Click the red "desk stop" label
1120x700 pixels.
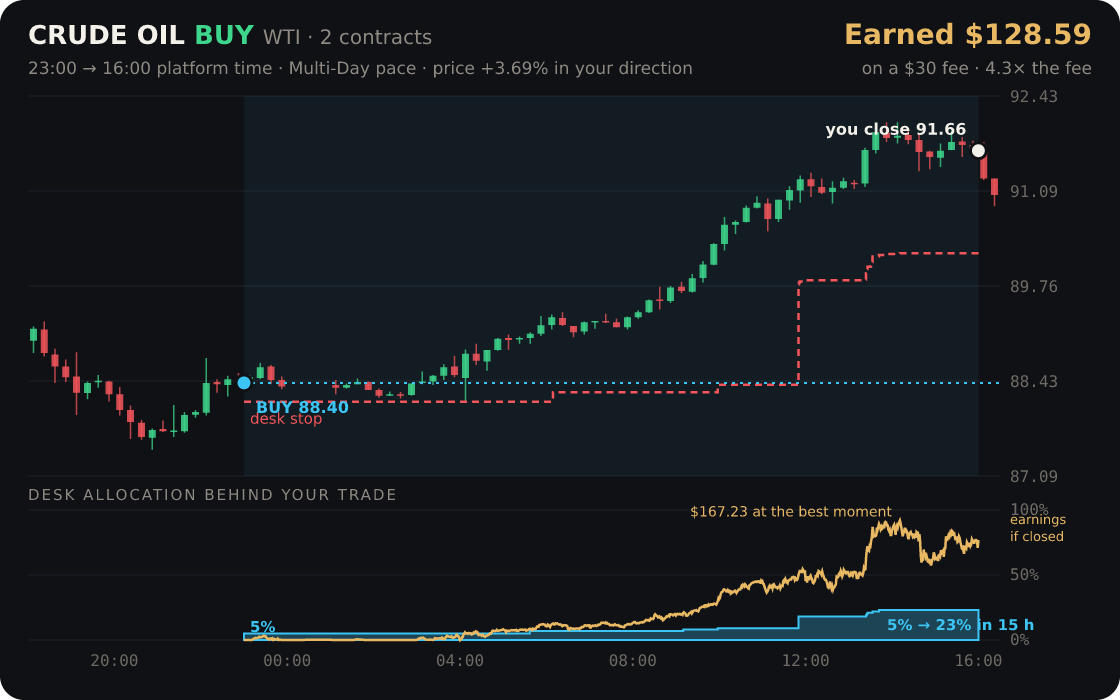[x=286, y=419]
